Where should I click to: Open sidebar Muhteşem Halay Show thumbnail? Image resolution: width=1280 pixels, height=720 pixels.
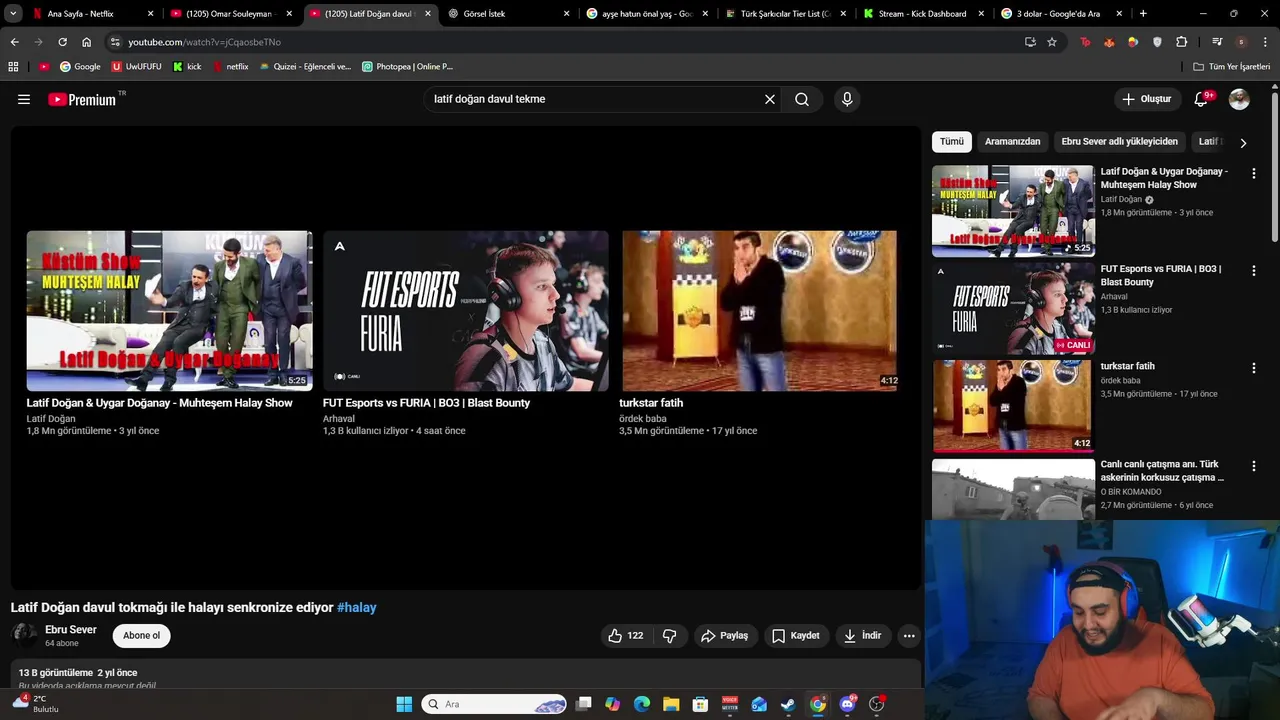[1013, 211]
